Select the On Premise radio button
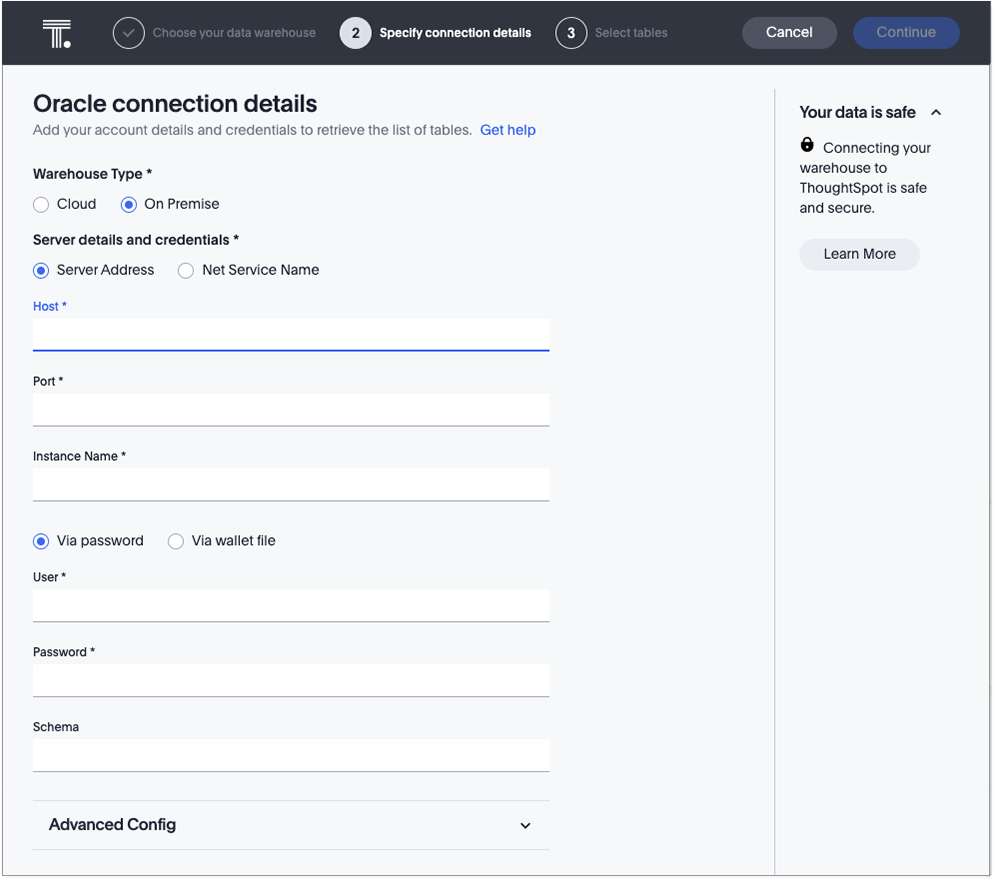 pos(129,204)
